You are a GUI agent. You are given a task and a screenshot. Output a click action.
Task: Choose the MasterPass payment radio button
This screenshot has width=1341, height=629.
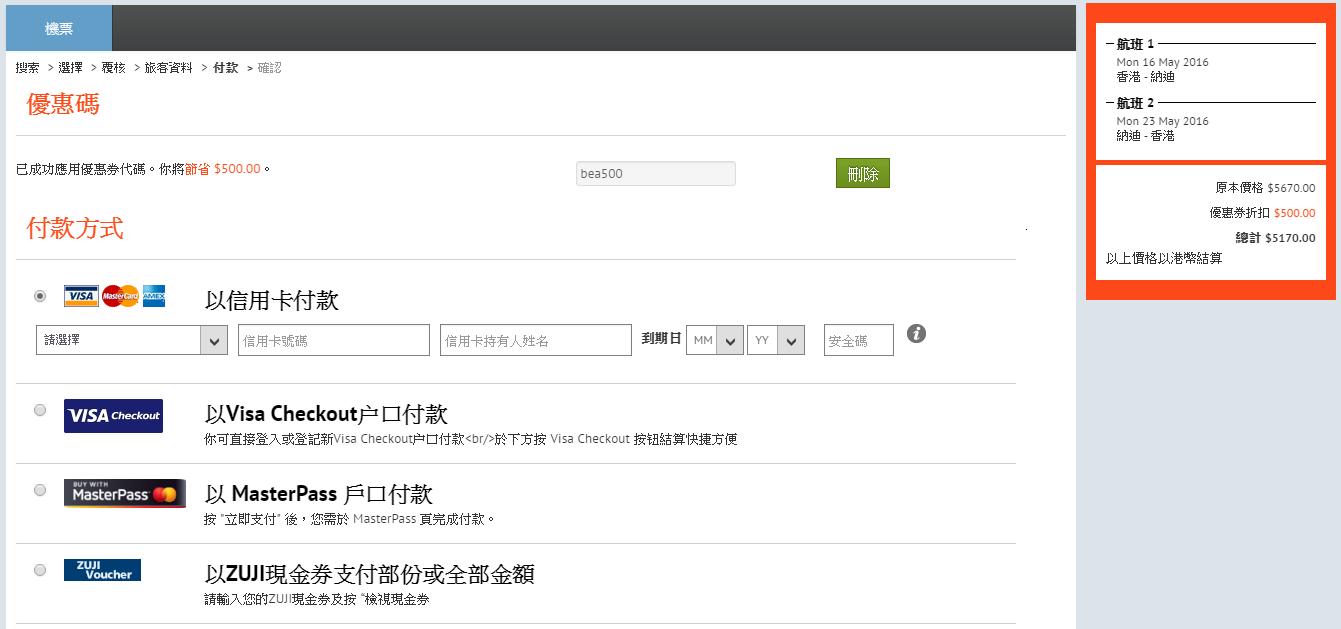(40, 490)
